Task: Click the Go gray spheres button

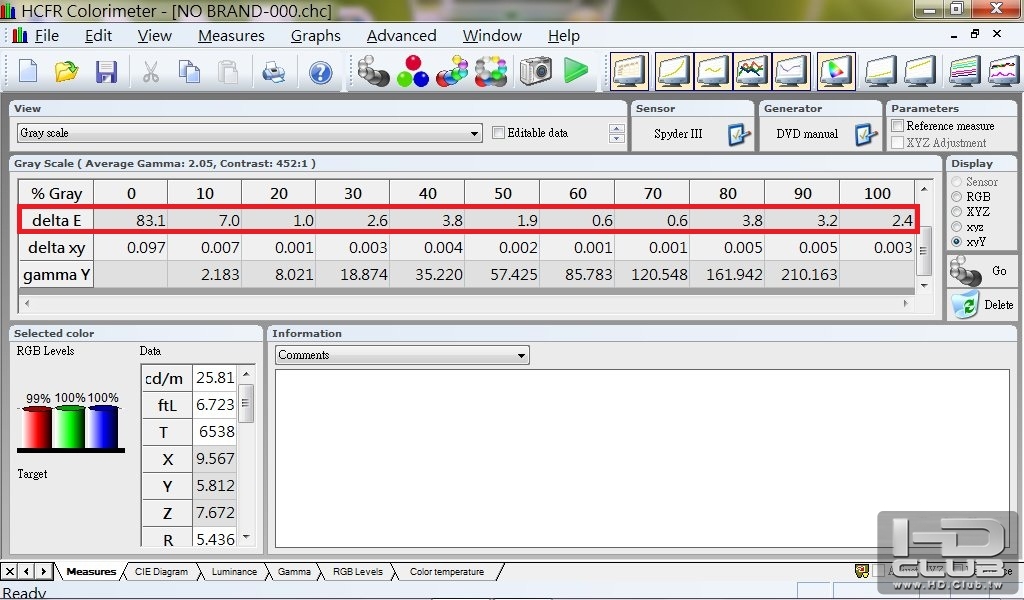Action: point(980,271)
